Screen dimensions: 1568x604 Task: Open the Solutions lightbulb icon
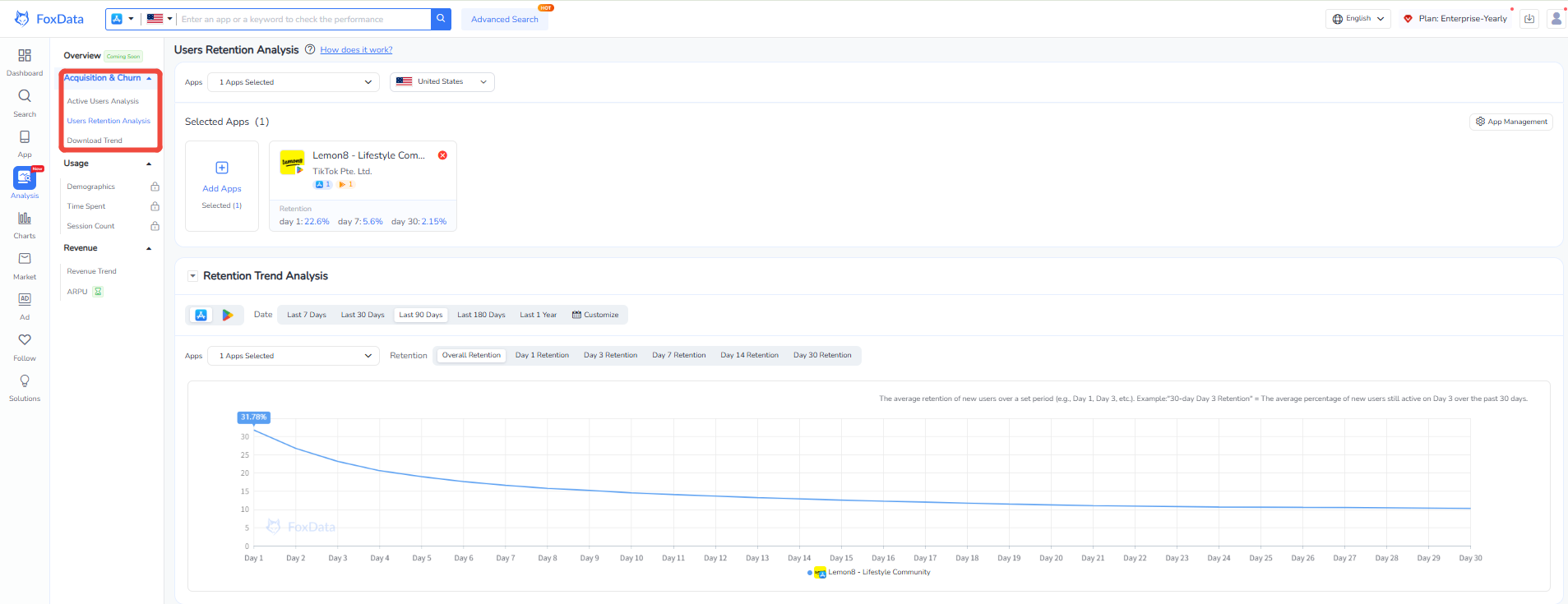click(x=25, y=380)
